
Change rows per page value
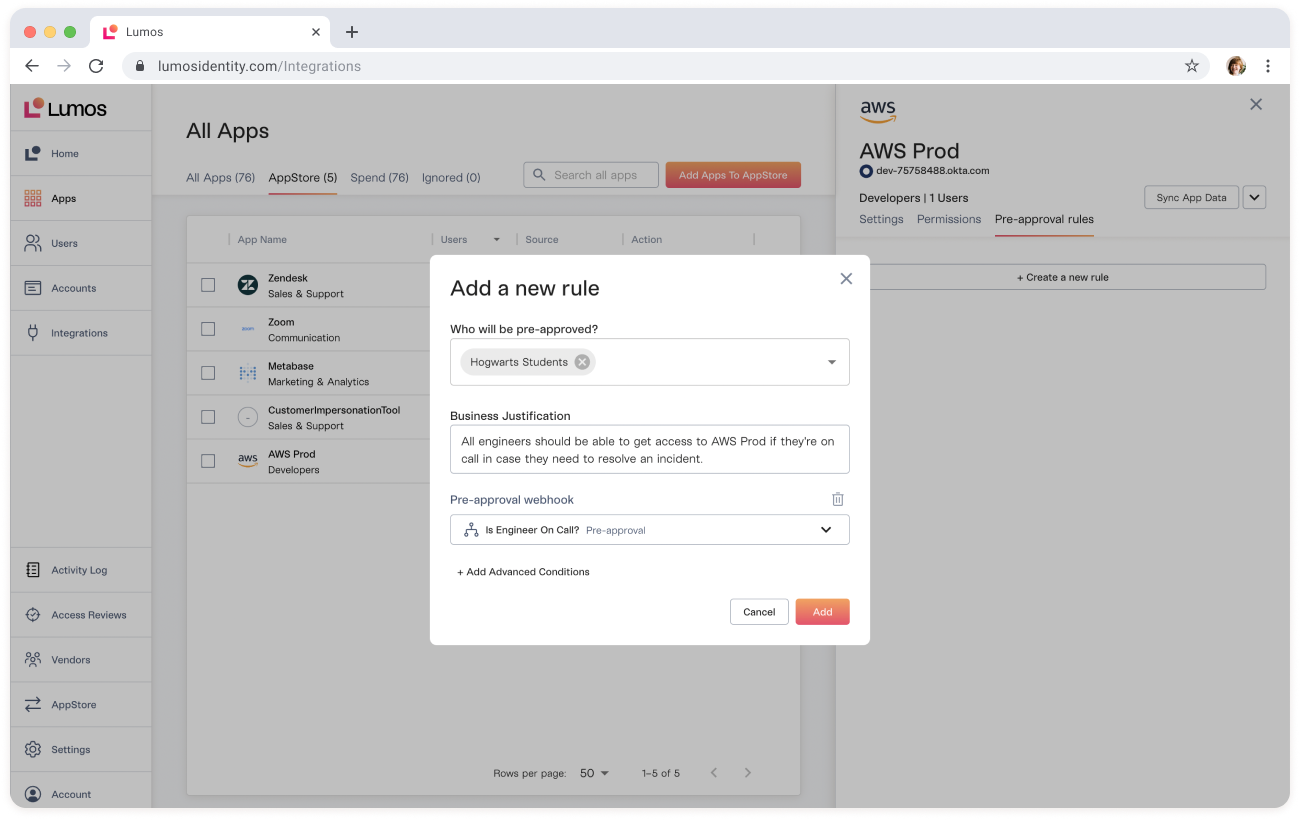click(594, 773)
